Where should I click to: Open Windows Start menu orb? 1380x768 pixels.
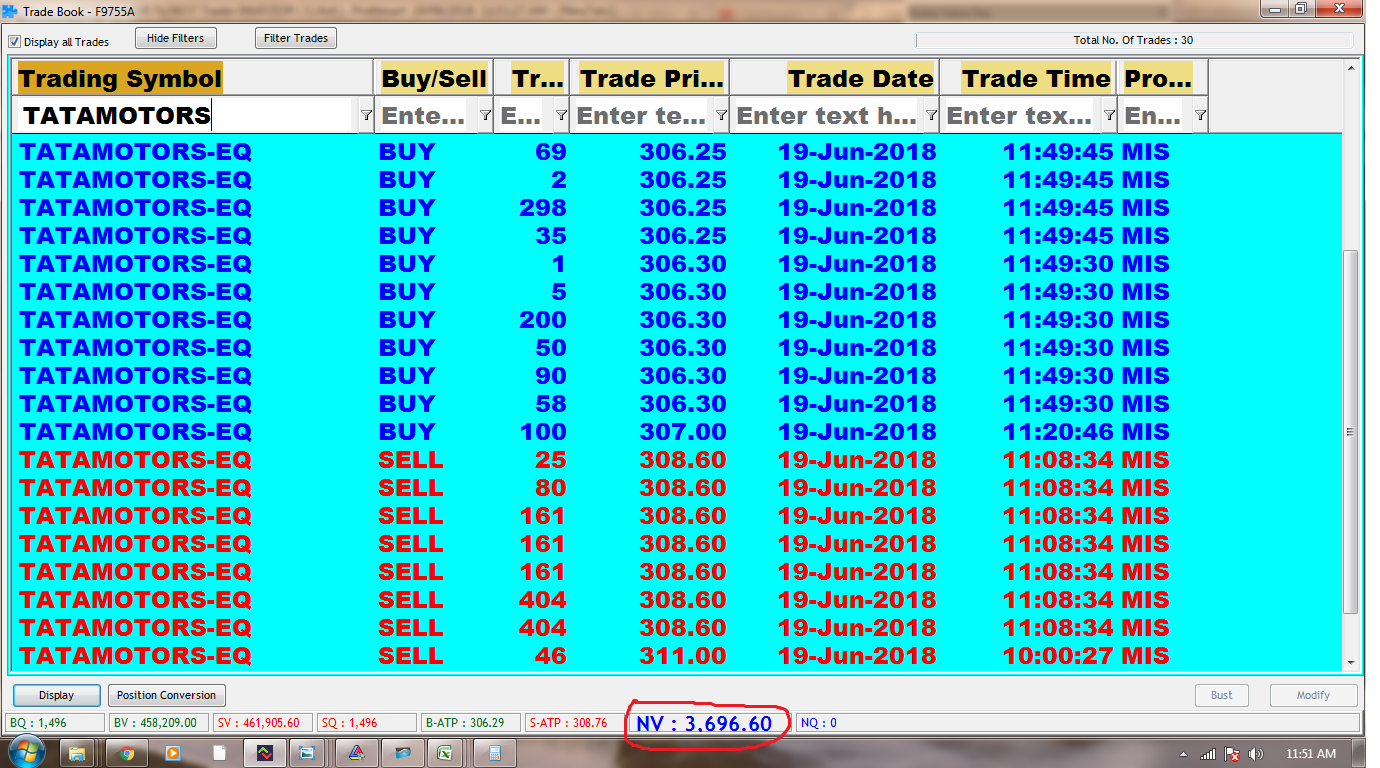click(26, 753)
